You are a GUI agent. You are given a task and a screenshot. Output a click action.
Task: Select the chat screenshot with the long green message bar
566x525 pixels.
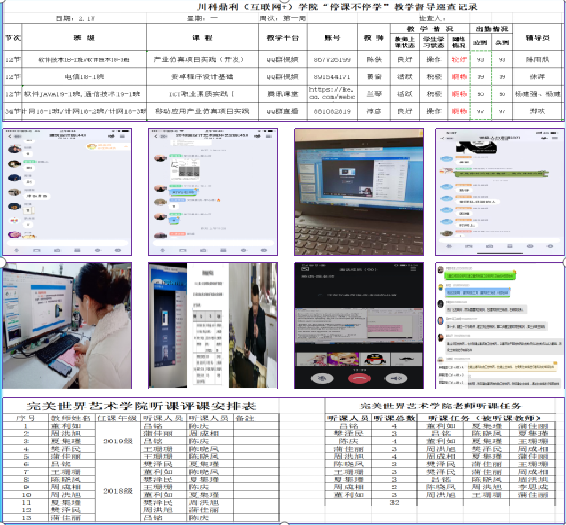point(500,192)
